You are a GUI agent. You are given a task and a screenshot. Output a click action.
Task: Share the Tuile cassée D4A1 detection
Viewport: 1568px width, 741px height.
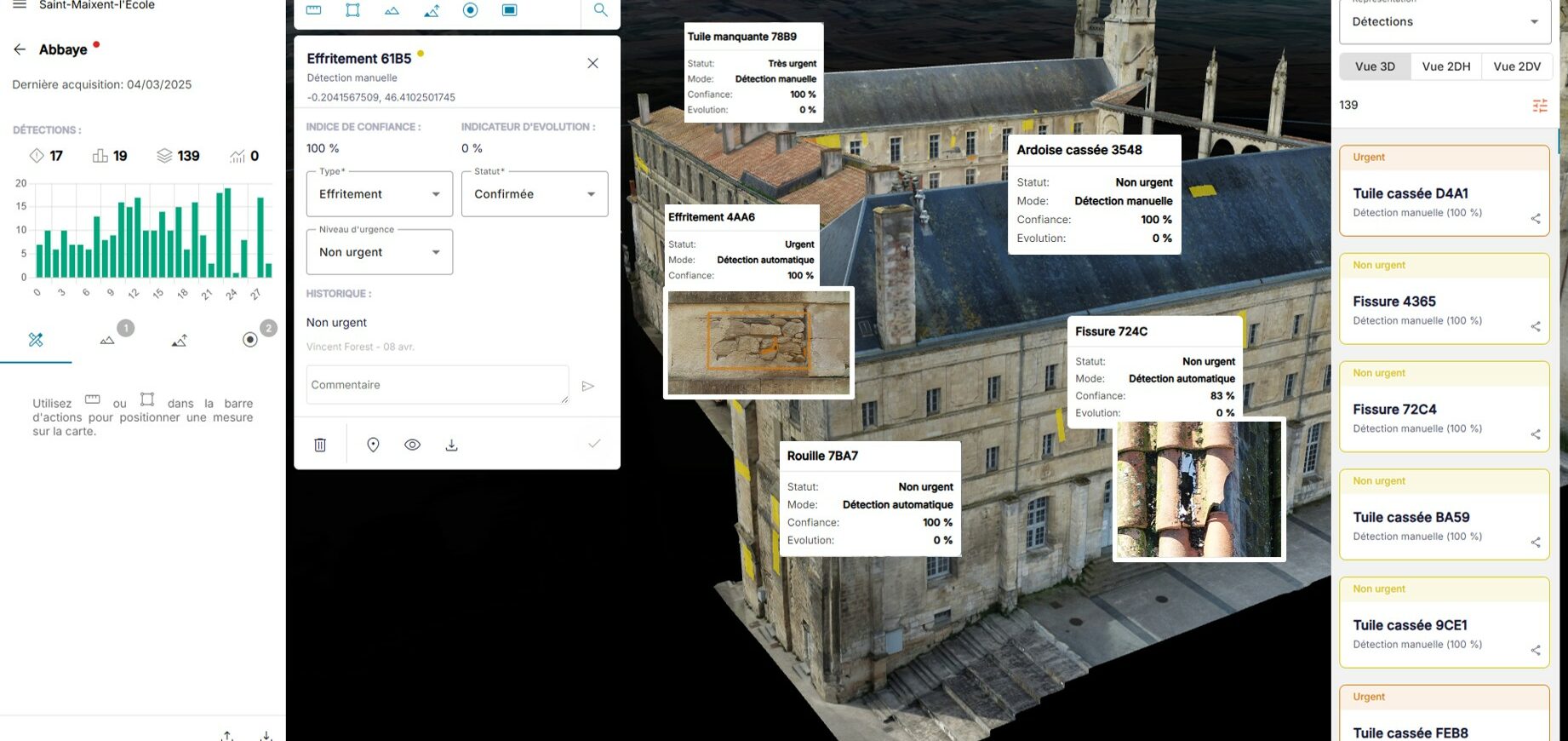click(x=1536, y=219)
